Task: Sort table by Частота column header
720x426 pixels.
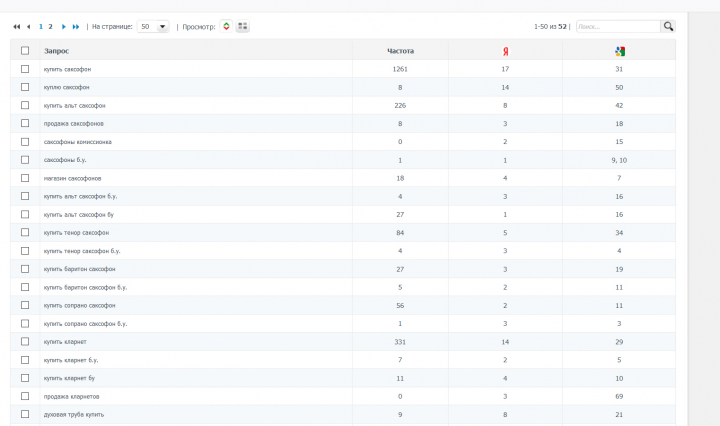Action: pyautogui.click(x=400, y=51)
